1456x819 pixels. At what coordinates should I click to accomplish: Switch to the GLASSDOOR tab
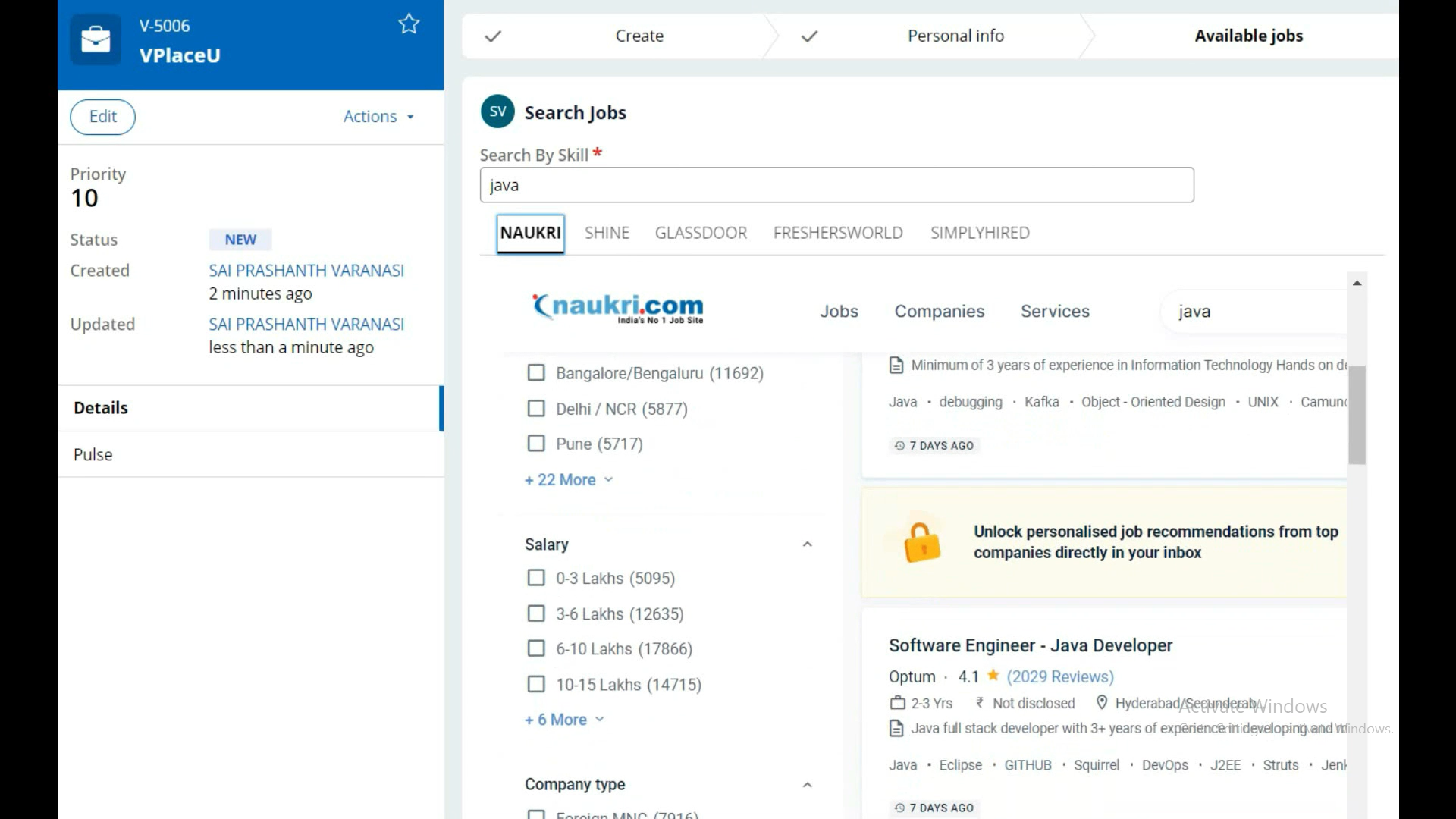[701, 233]
